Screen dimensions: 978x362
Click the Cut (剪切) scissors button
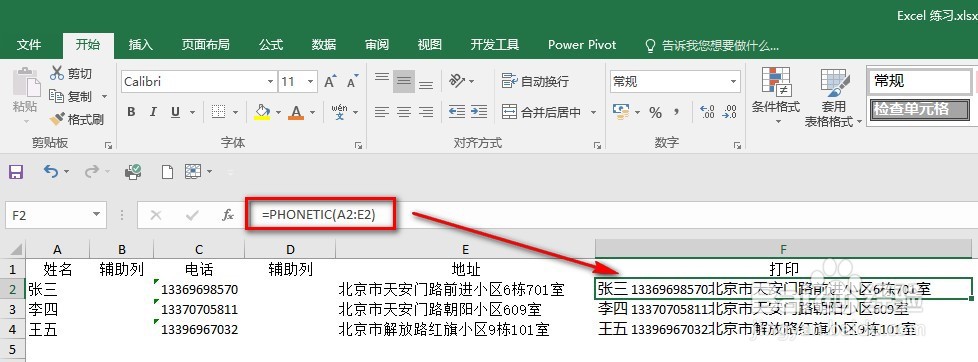pyautogui.click(x=70, y=74)
